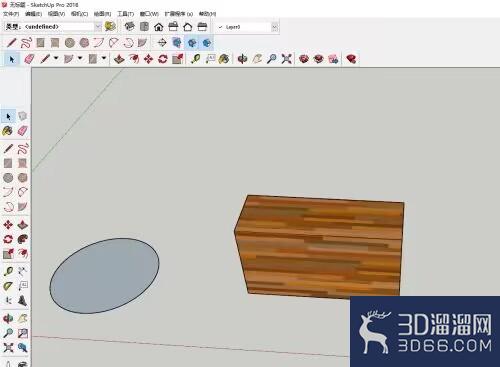Image resolution: width=500 pixels, height=367 pixels.
Task: Activate Orbit in Getting Started toolbar
Action: pos(242,59)
